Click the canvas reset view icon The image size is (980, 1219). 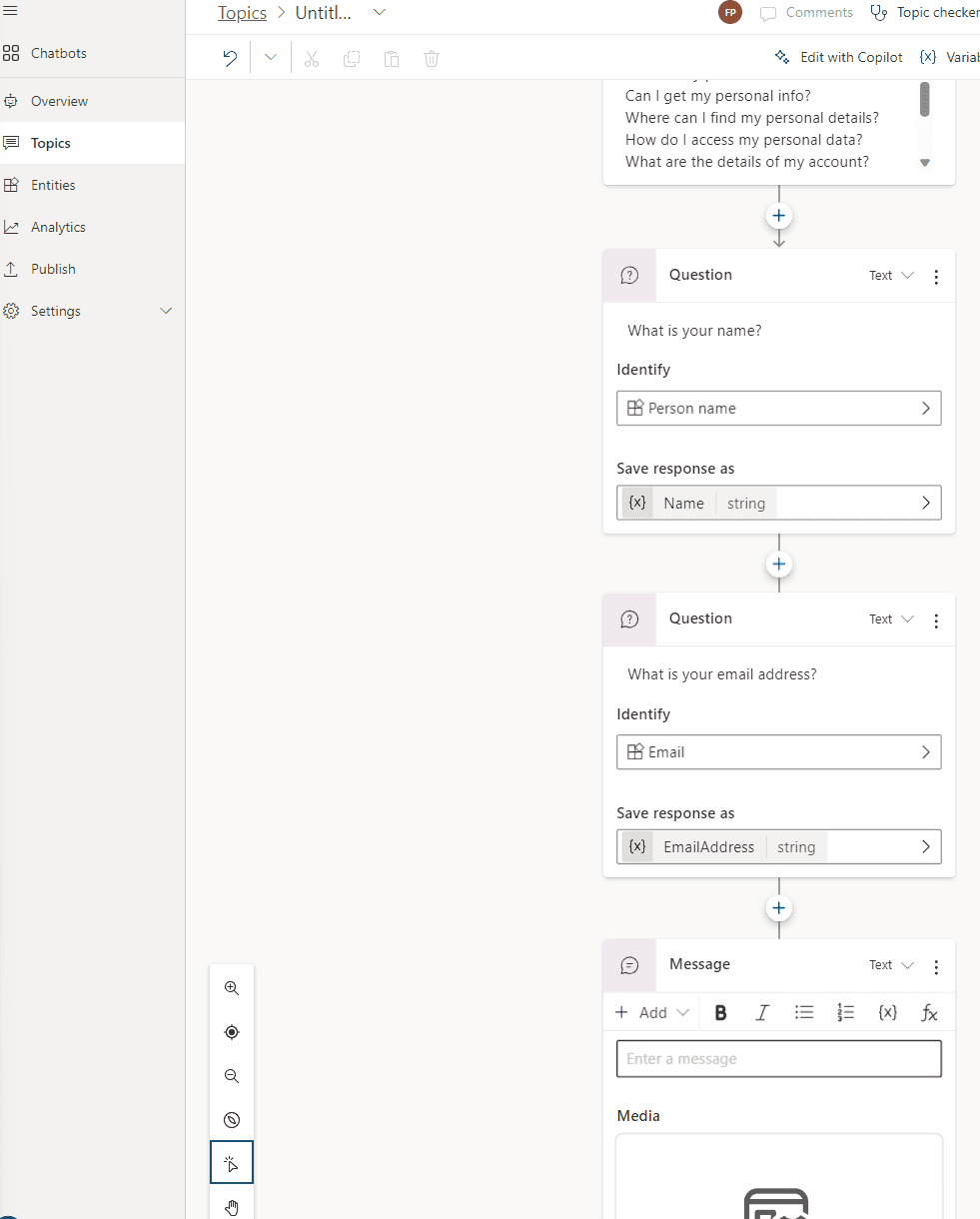[x=232, y=1120]
